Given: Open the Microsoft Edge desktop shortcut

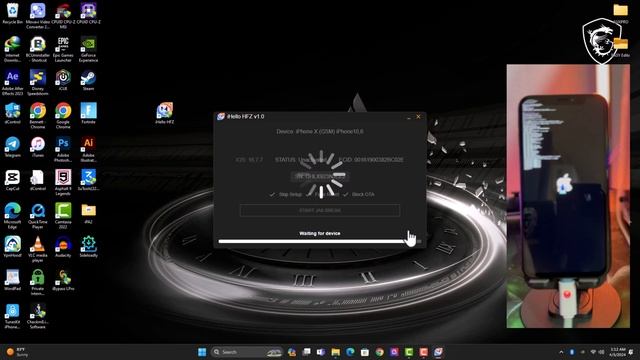Looking at the screenshot, I should coord(12,216).
